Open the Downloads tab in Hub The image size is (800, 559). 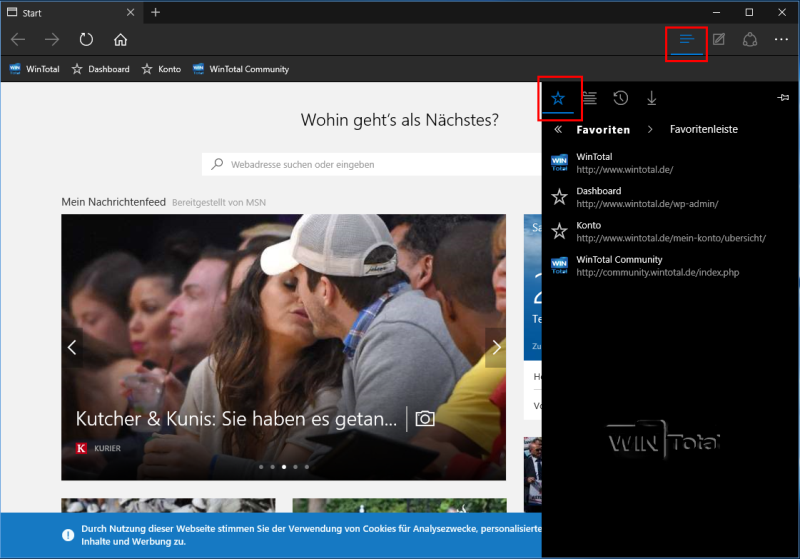652,98
